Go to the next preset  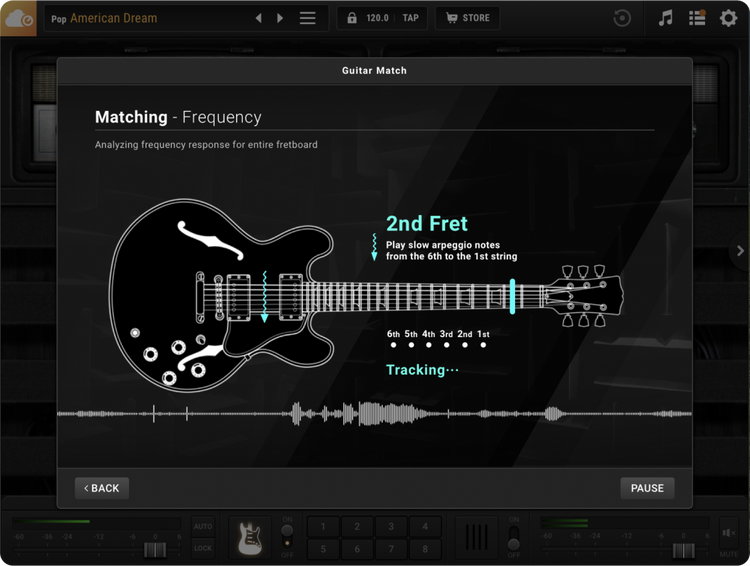[280, 18]
